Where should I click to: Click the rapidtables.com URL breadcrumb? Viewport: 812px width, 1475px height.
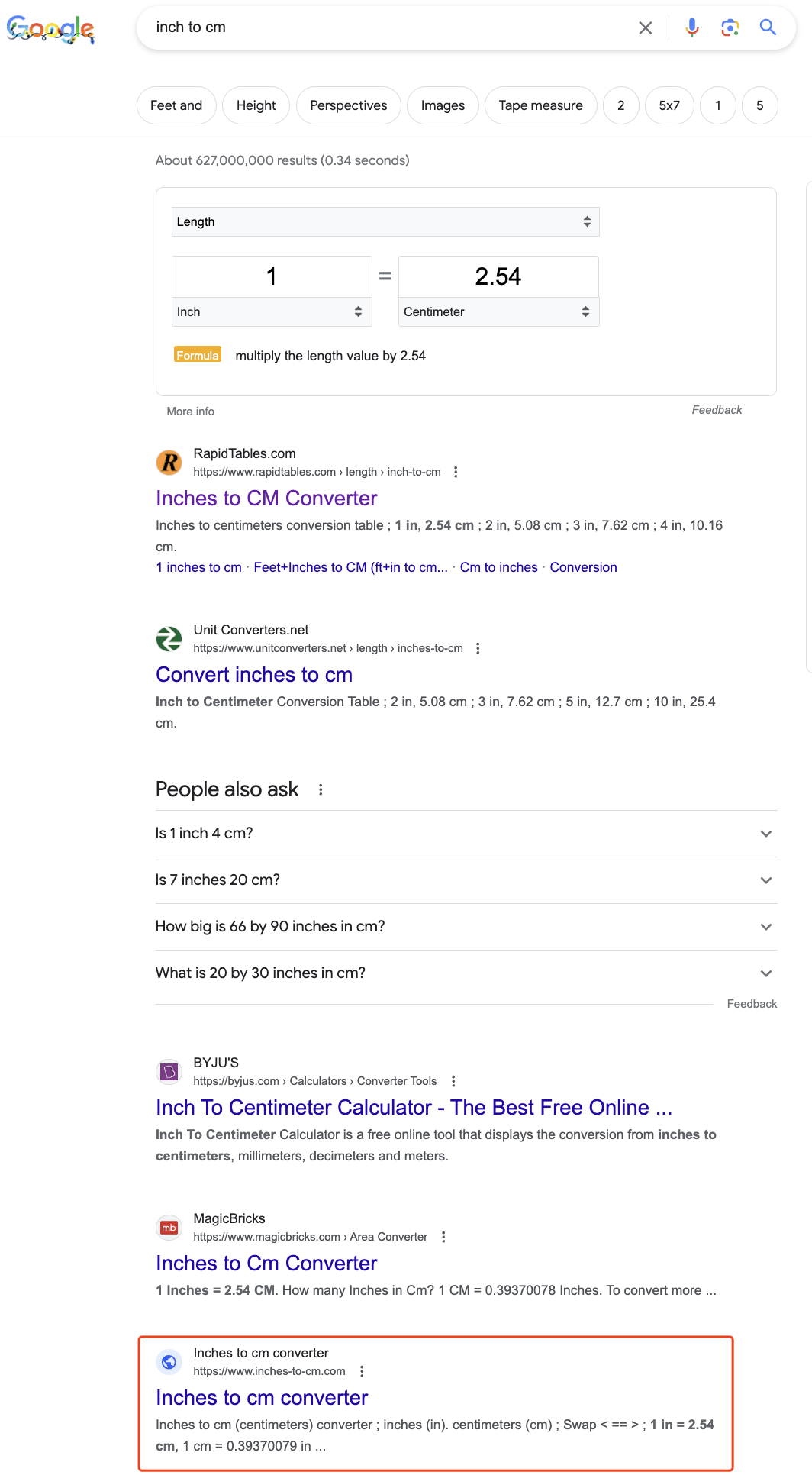[317, 472]
